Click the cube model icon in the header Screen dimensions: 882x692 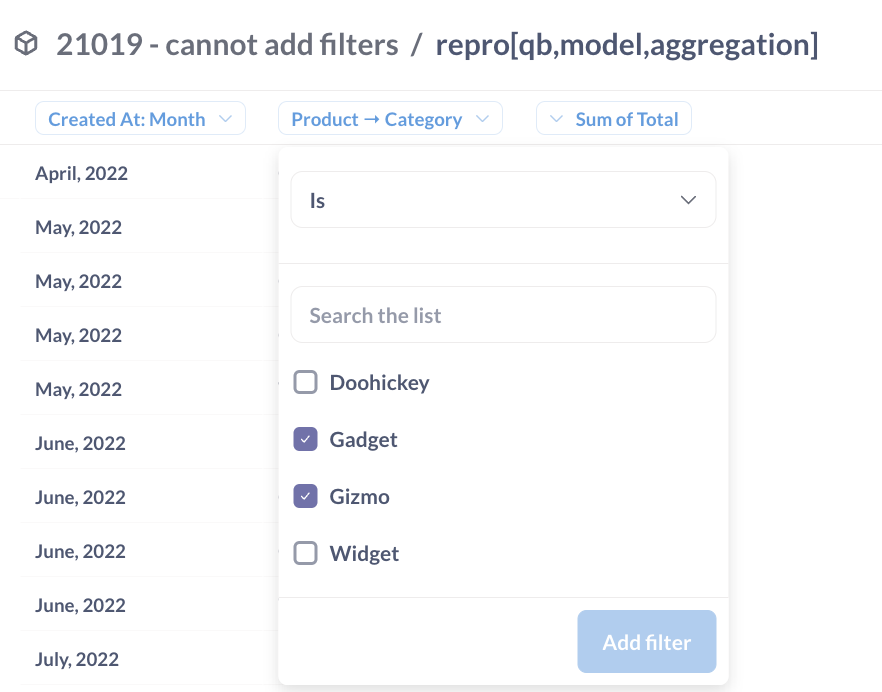coord(25,44)
